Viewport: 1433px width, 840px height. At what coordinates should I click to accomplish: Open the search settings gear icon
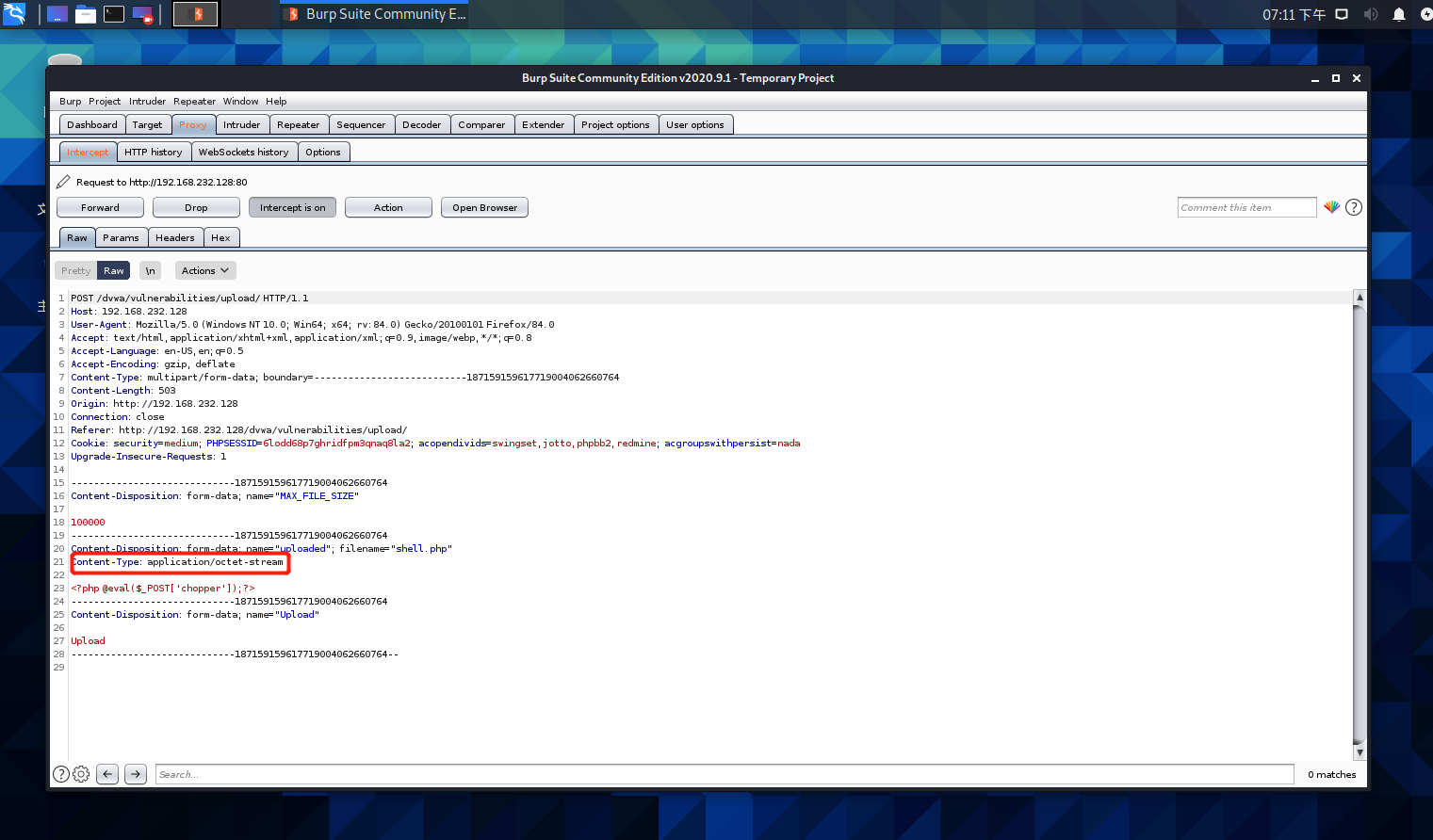coord(81,774)
